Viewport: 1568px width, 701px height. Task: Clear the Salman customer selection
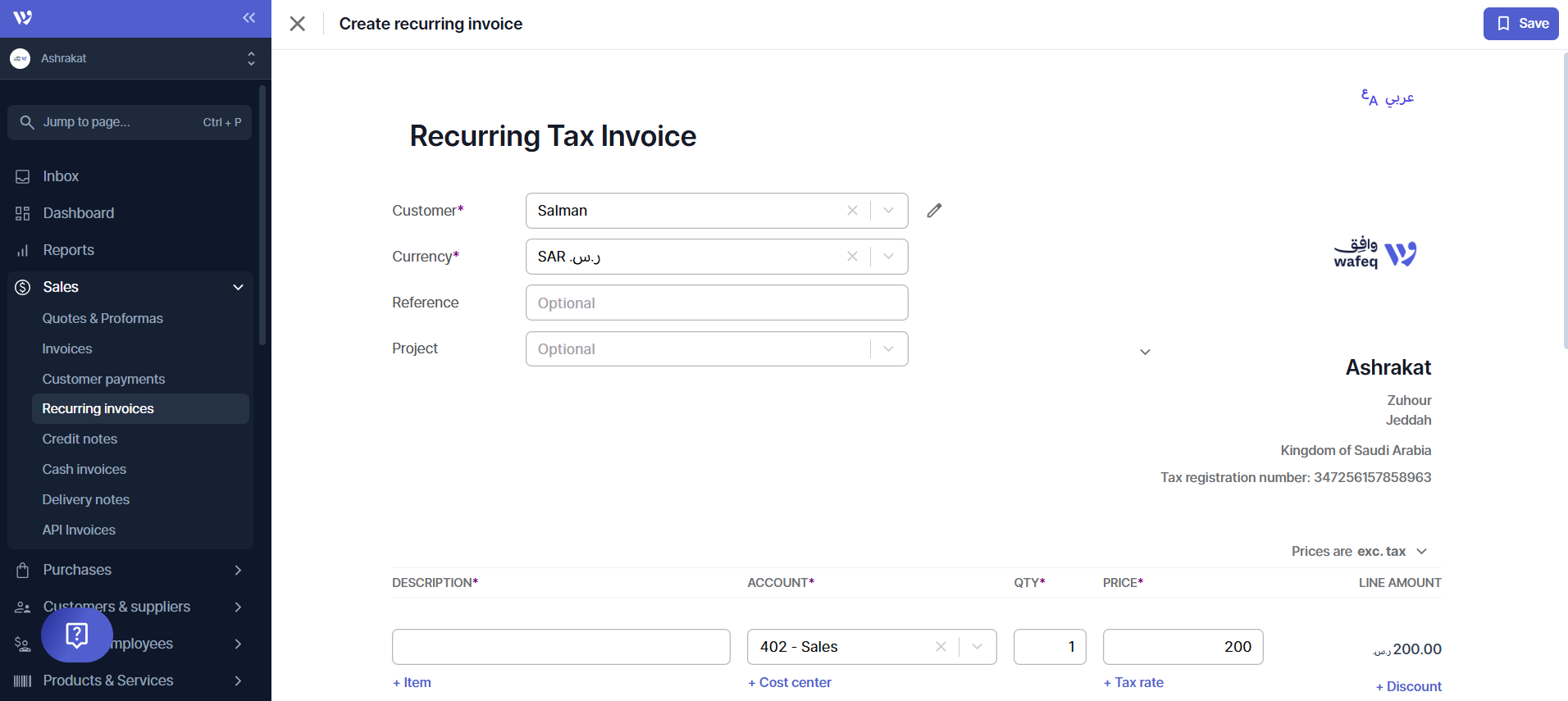852,211
